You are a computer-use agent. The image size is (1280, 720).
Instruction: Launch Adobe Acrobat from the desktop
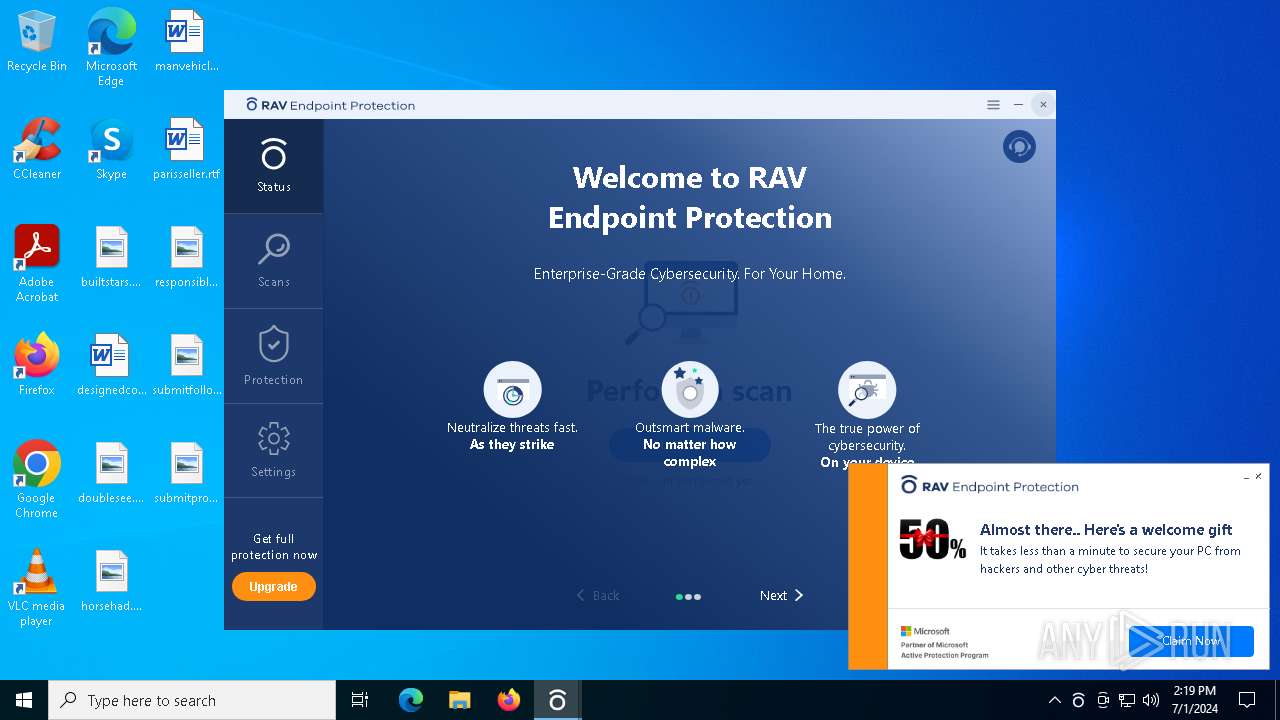click(37, 263)
